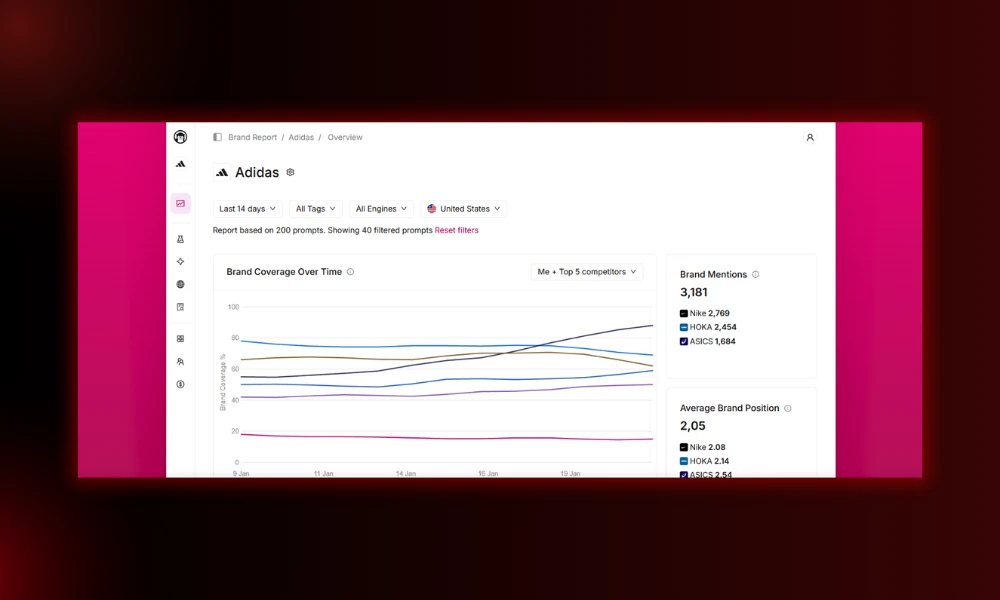Screen dimensions: 1000x600
Task: Click the HOKA 2.14 position entry
Action: pos(705,461)
